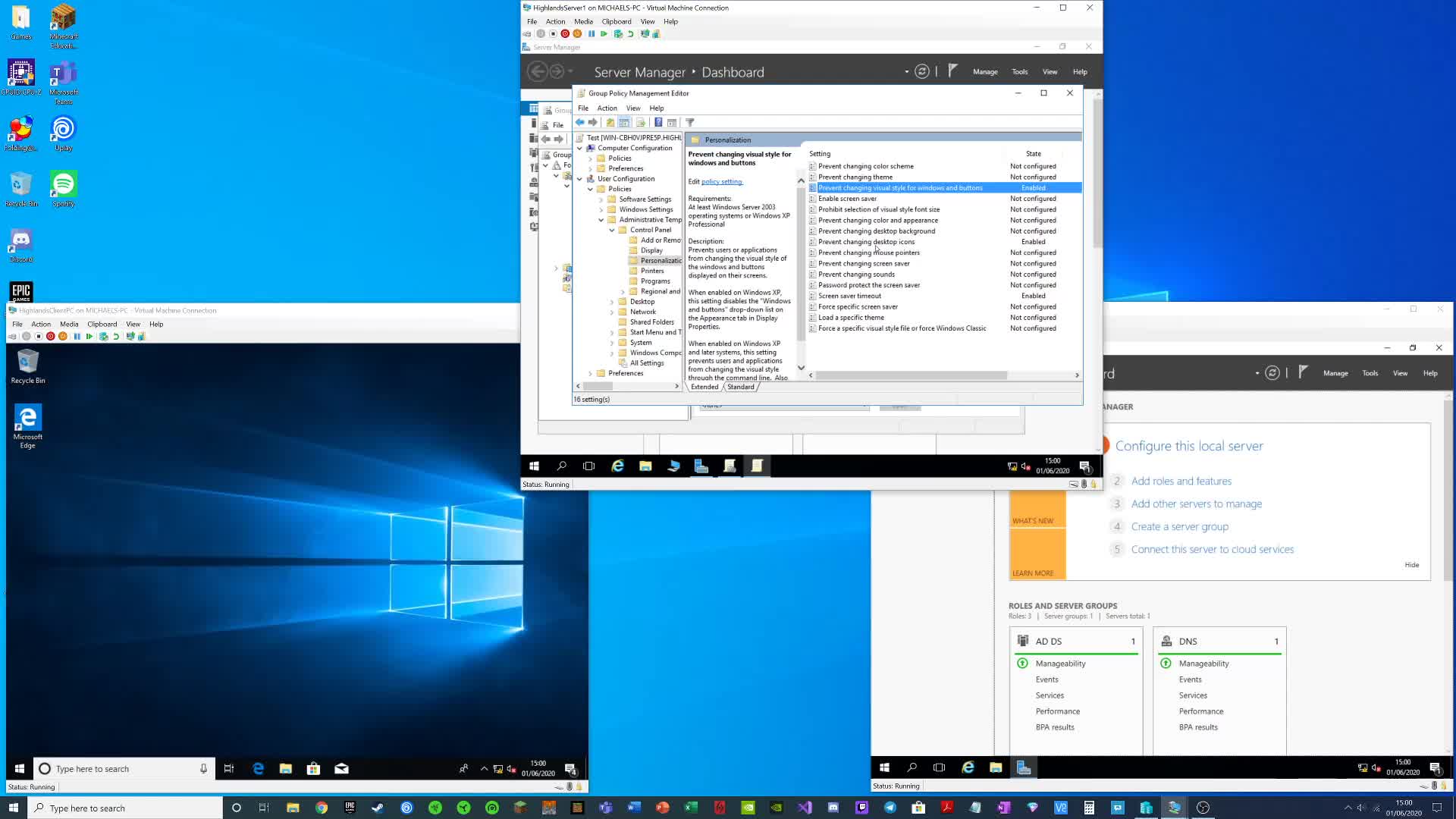Click the filter icon in Group Policy toolbar
Screen dimensions: 1456x819
(x=690, y=122)
